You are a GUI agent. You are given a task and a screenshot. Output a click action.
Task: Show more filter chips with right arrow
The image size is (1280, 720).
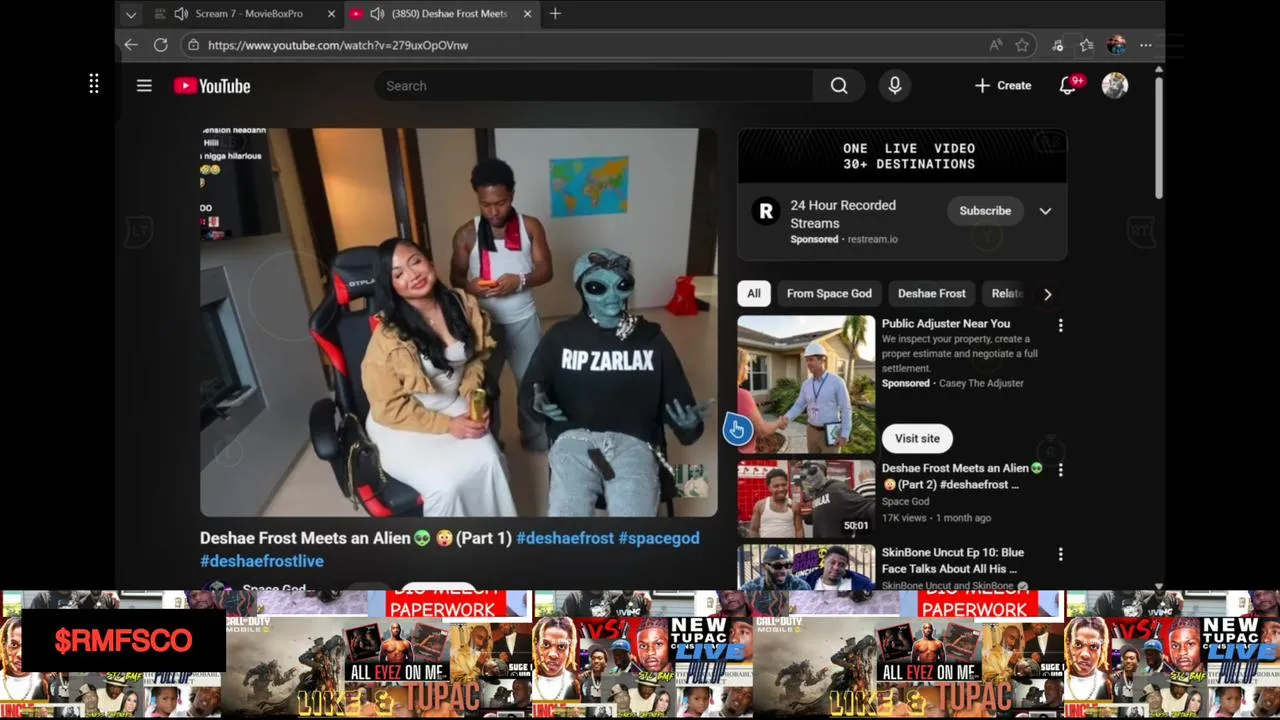coord(1047,294)
